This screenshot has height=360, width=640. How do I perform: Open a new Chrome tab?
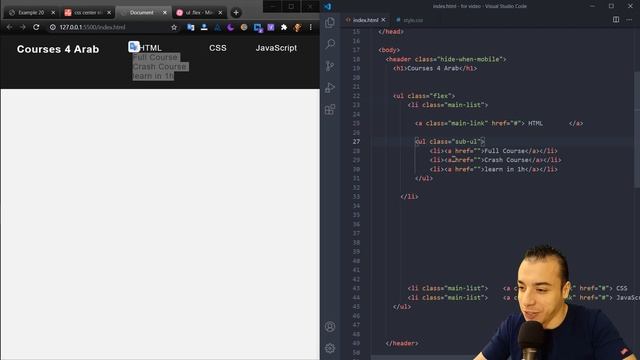click(236, 13)
